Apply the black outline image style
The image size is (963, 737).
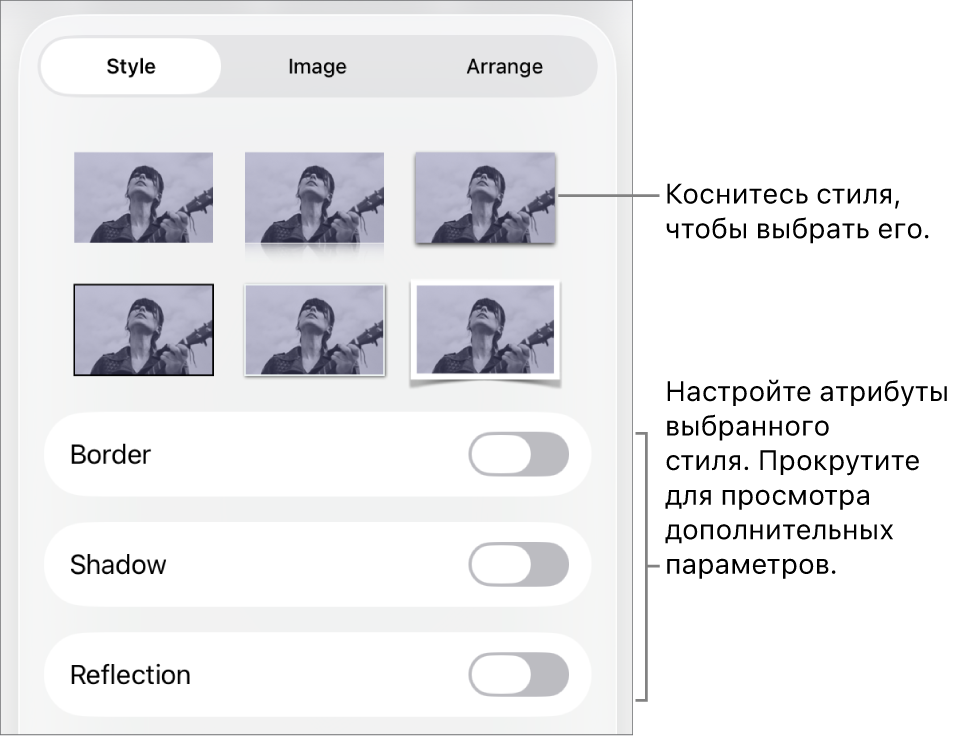click(x=143, y=329)
